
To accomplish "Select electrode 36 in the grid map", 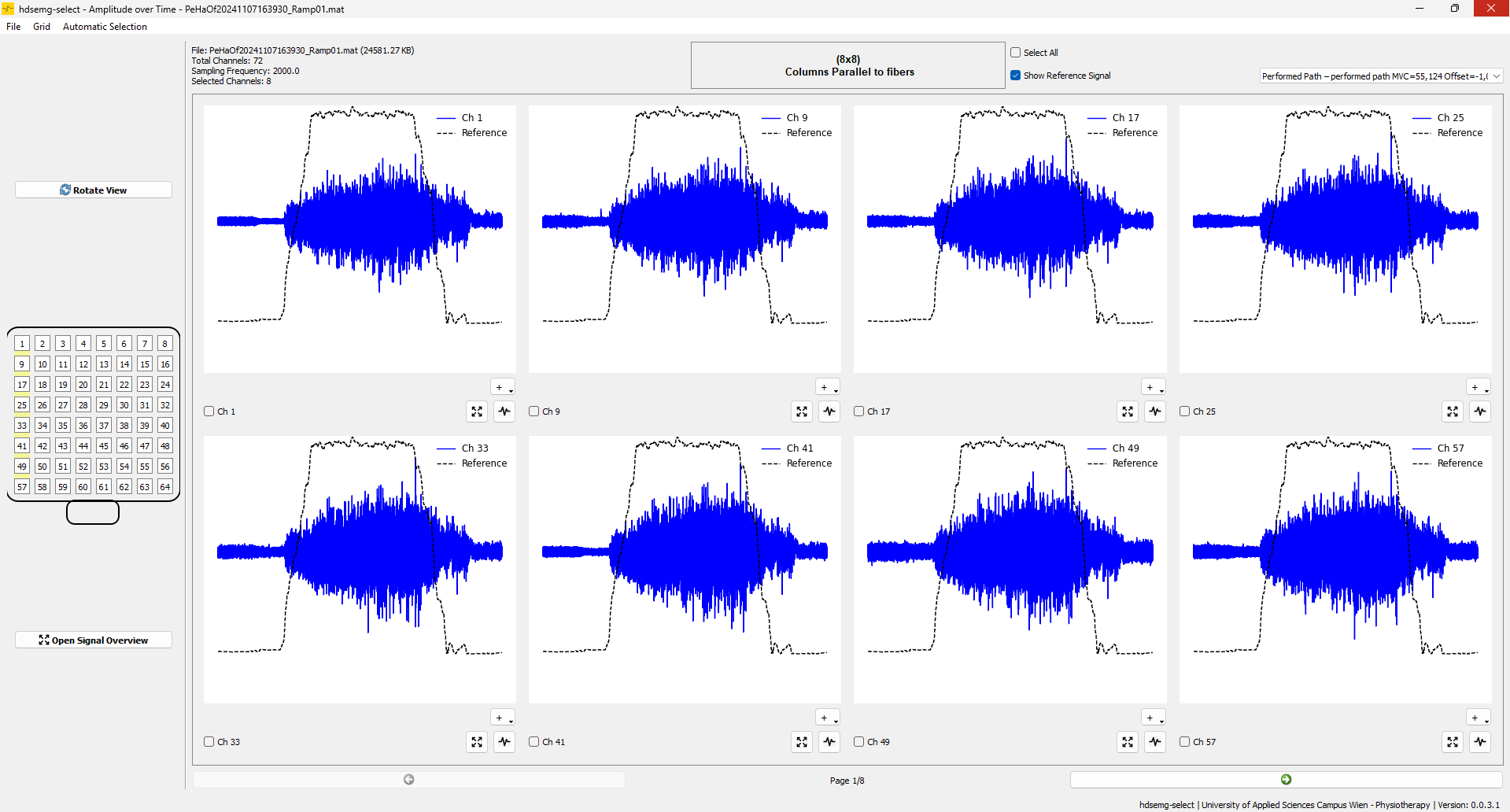I will click(83, 426).
